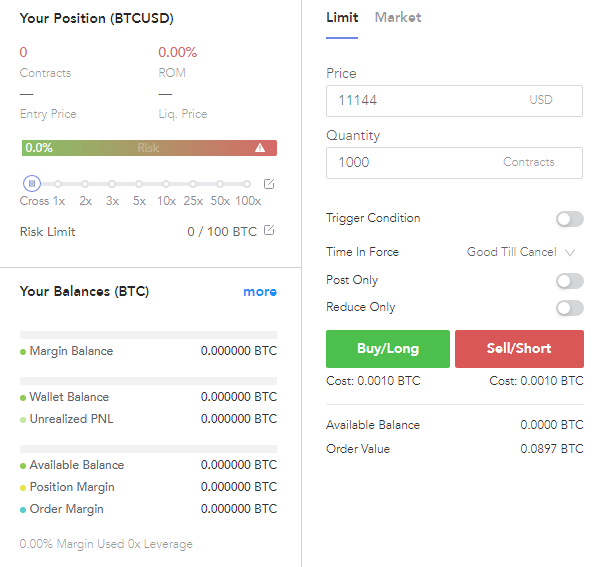Focus the Quantity contracts input

pos(415,162)
